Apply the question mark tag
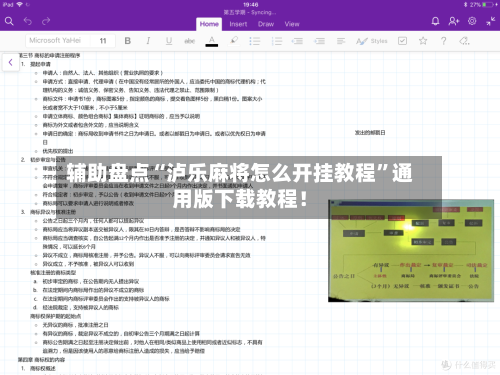 pos(444,41)
